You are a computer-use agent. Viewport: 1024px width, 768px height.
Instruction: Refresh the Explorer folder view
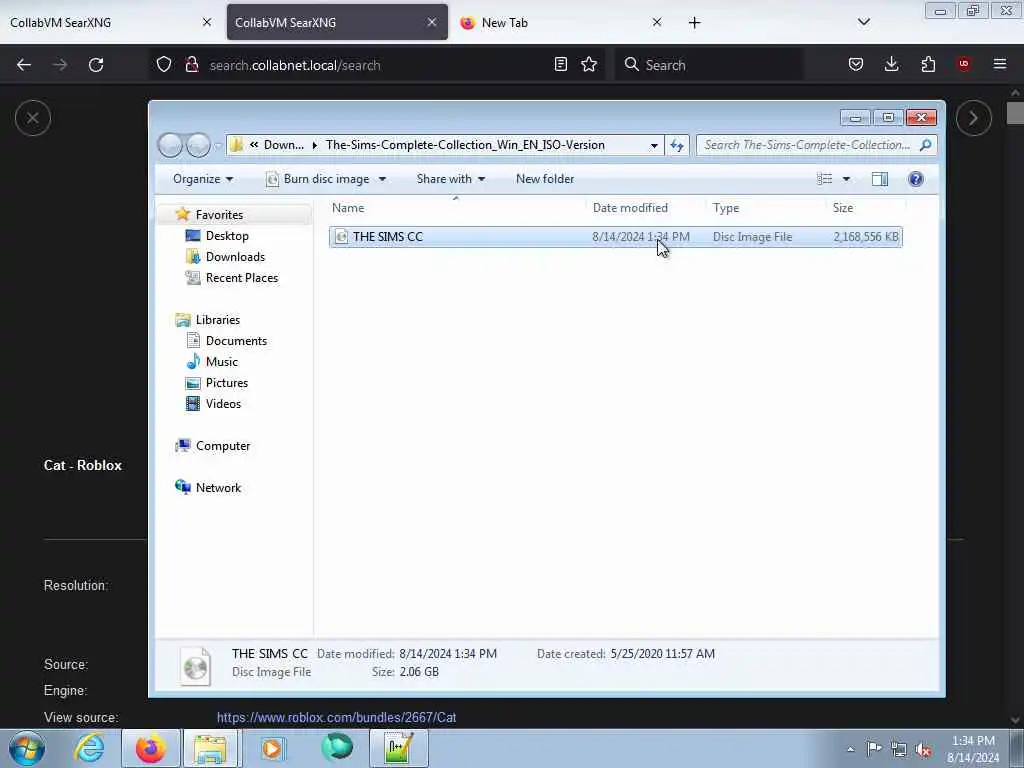(x=677, y=145)
